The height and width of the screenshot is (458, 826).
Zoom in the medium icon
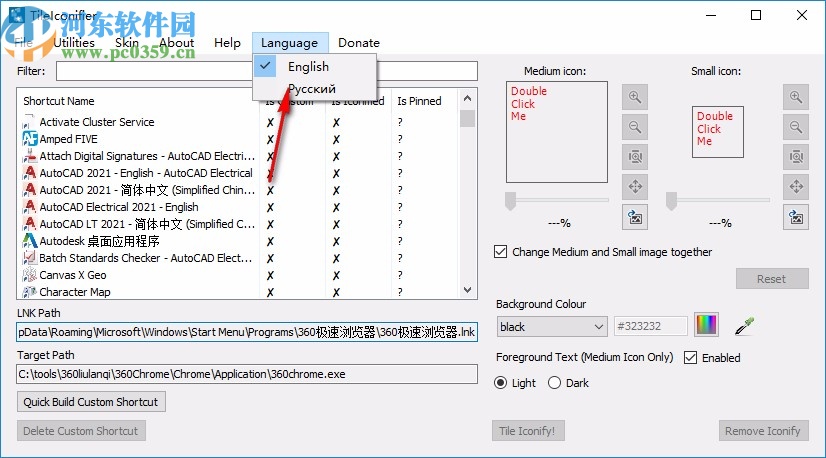(x=635, y=97)
